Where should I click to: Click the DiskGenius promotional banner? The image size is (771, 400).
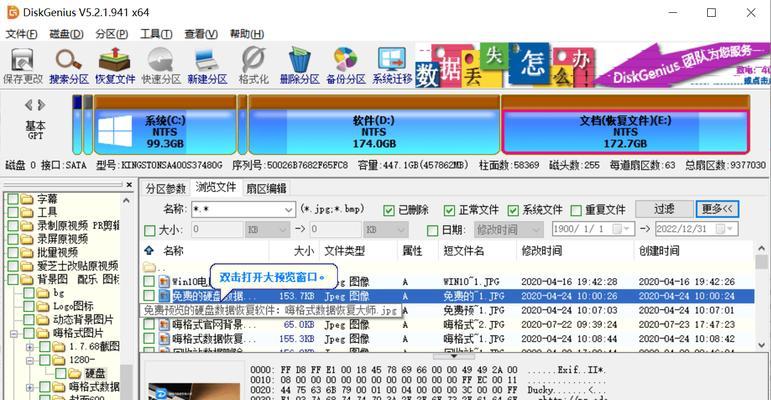pos(593,65)
